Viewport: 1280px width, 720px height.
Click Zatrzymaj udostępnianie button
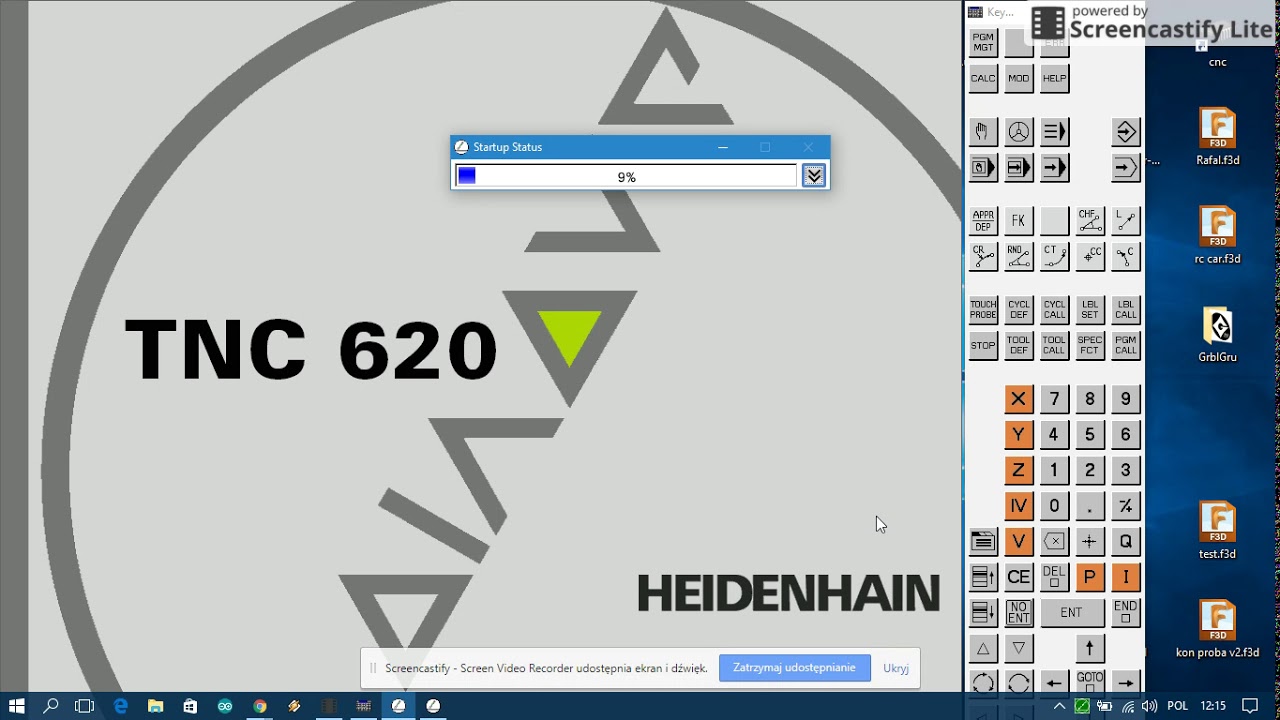point(794,668)
